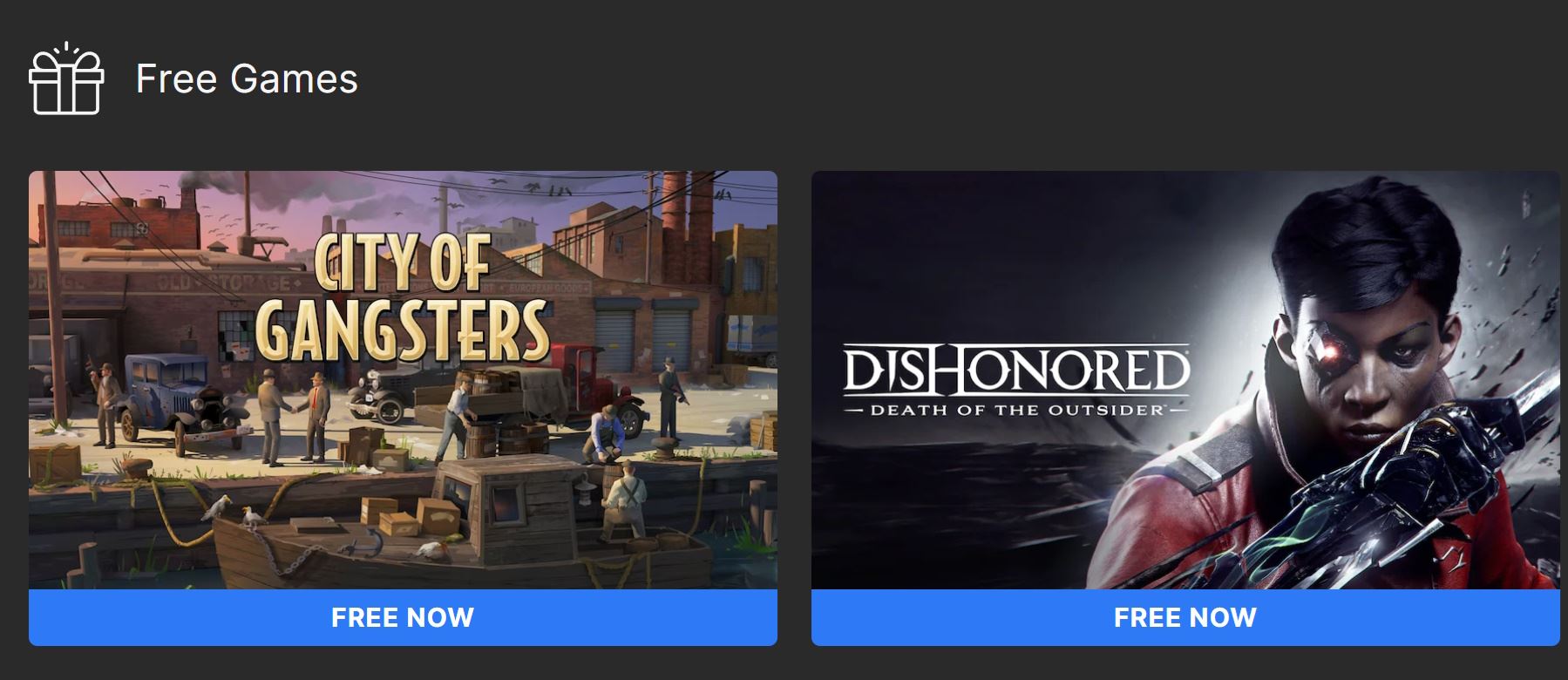Select the Death of the Outsider subtitle
Screen dimensions: 1568x680
(x=1016, y=409)
